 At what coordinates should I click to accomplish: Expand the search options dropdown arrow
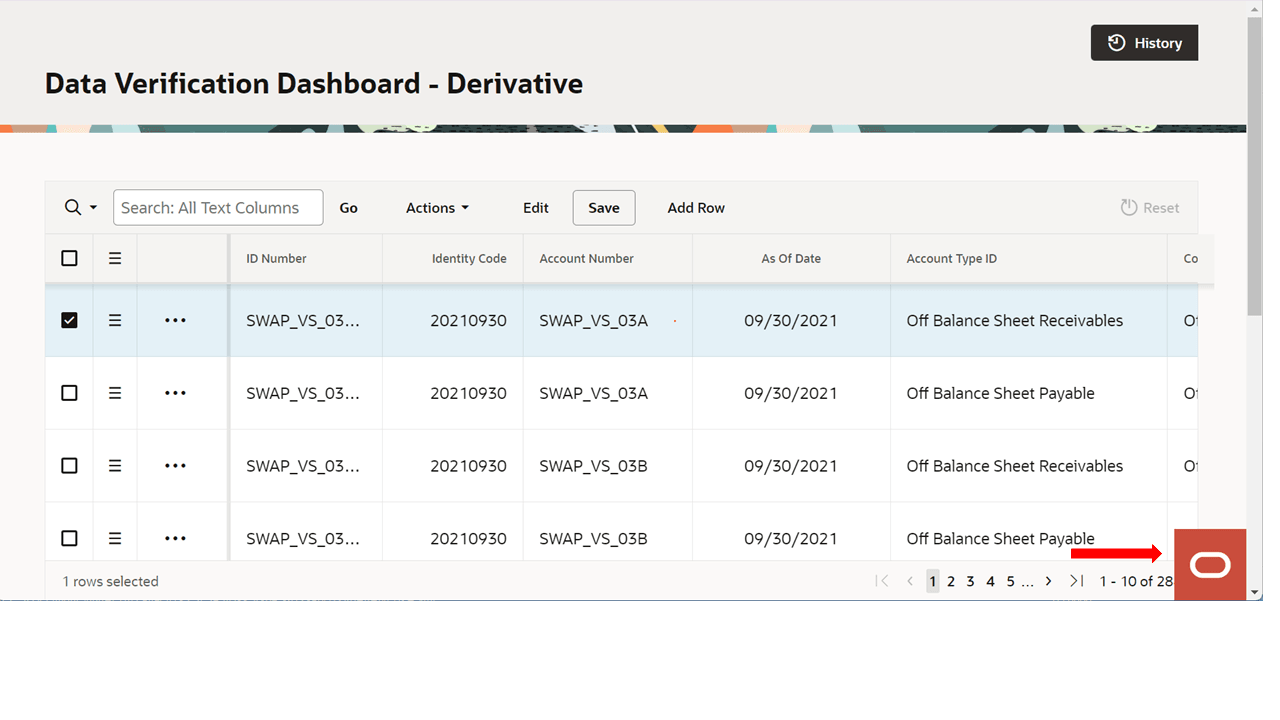(93, 207)
